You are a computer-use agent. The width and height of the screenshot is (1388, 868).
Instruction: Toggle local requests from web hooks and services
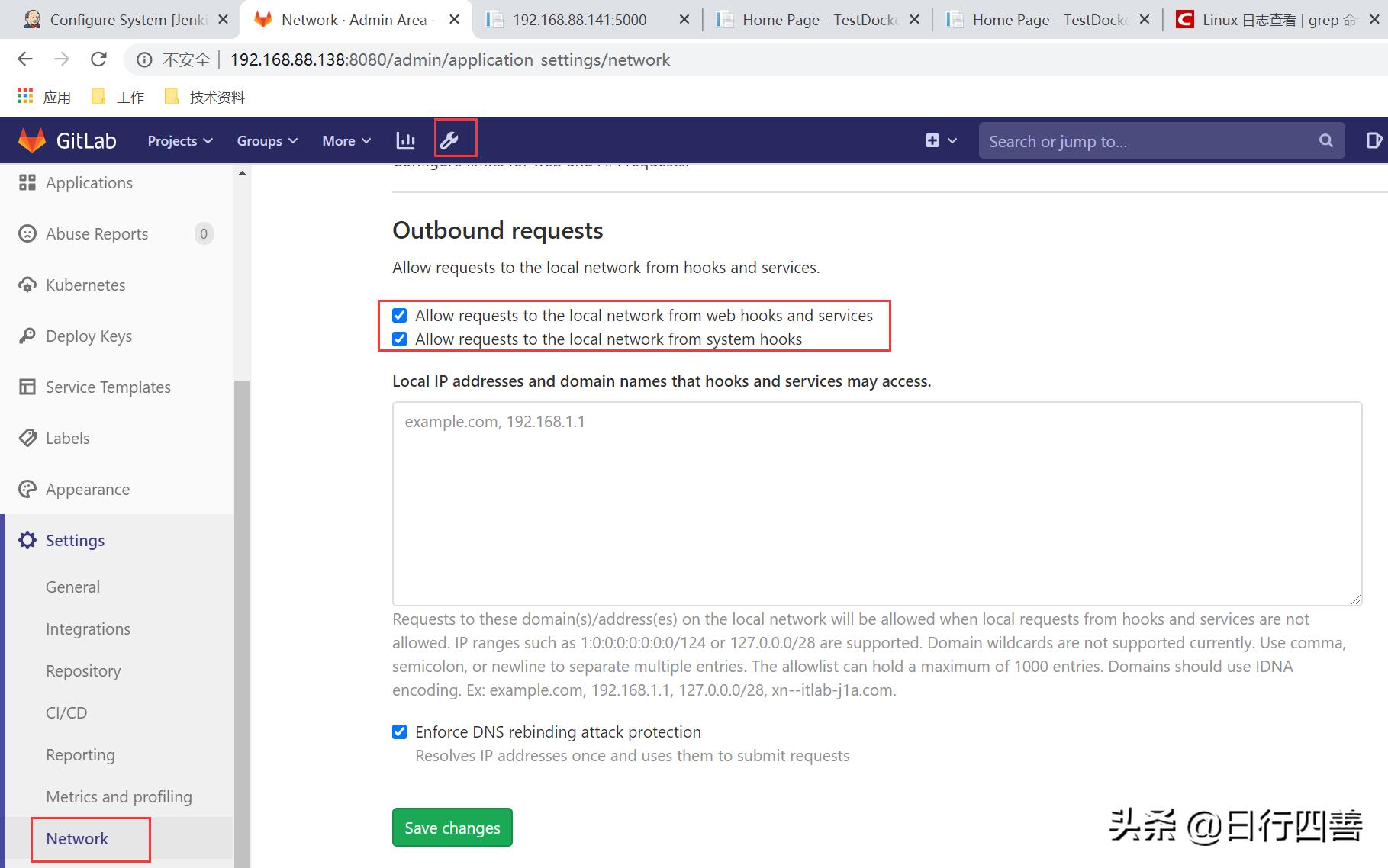[400, 315]
